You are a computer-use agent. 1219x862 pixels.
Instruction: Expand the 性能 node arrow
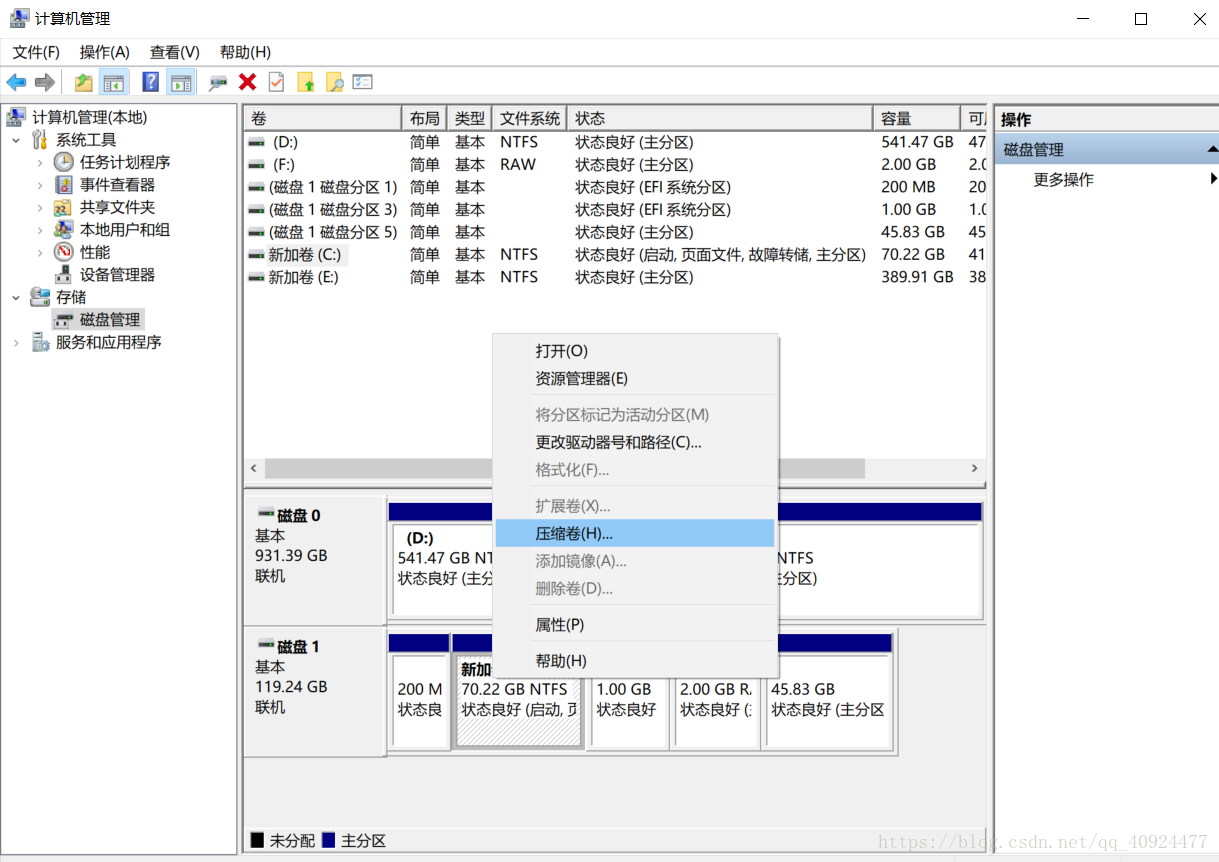(x=40, y=252)
